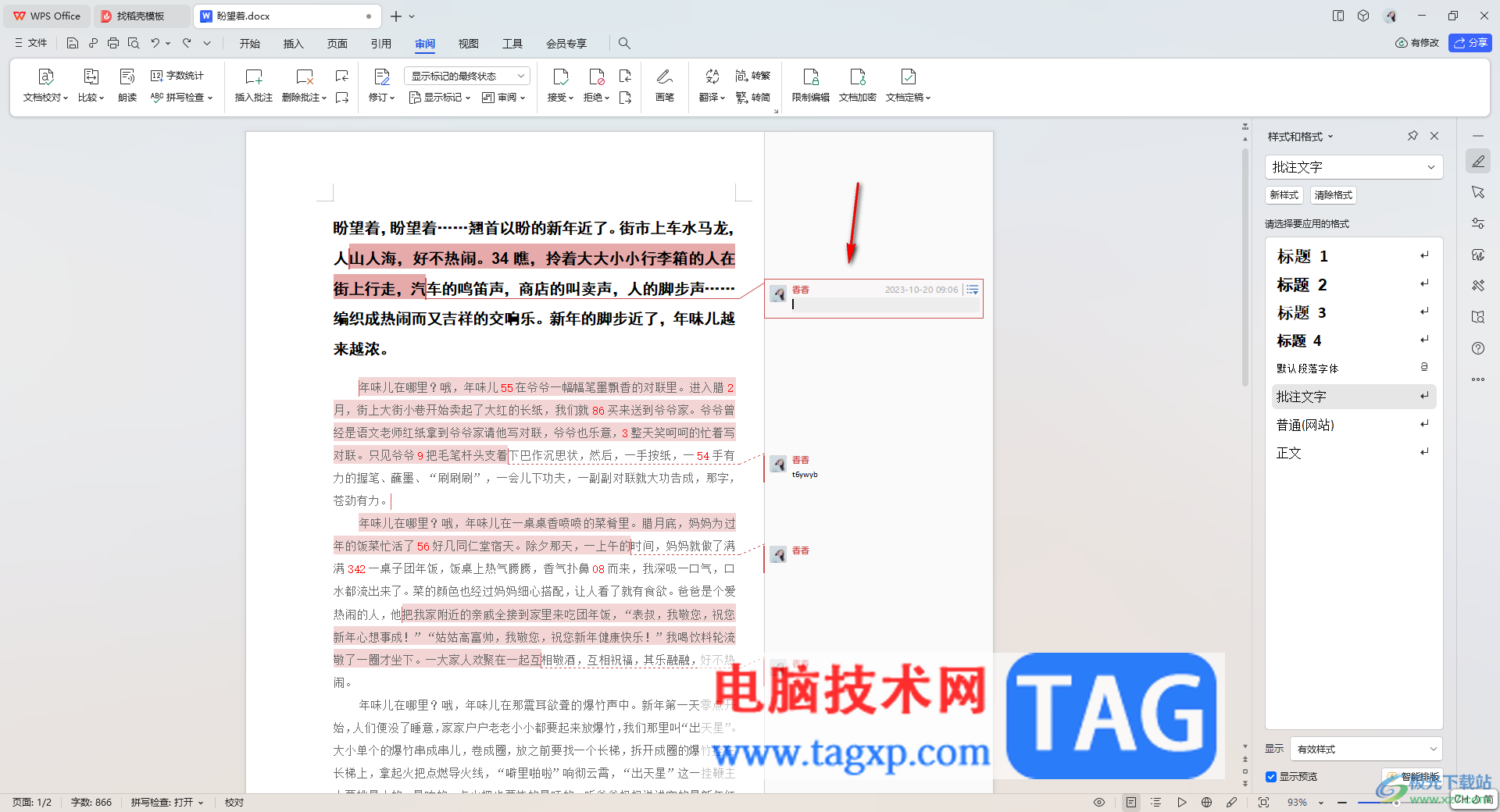This screenshot has width=1500, height=812.
Task: Click the help icon in right sidebar
Action: (x=1478, y=348)
